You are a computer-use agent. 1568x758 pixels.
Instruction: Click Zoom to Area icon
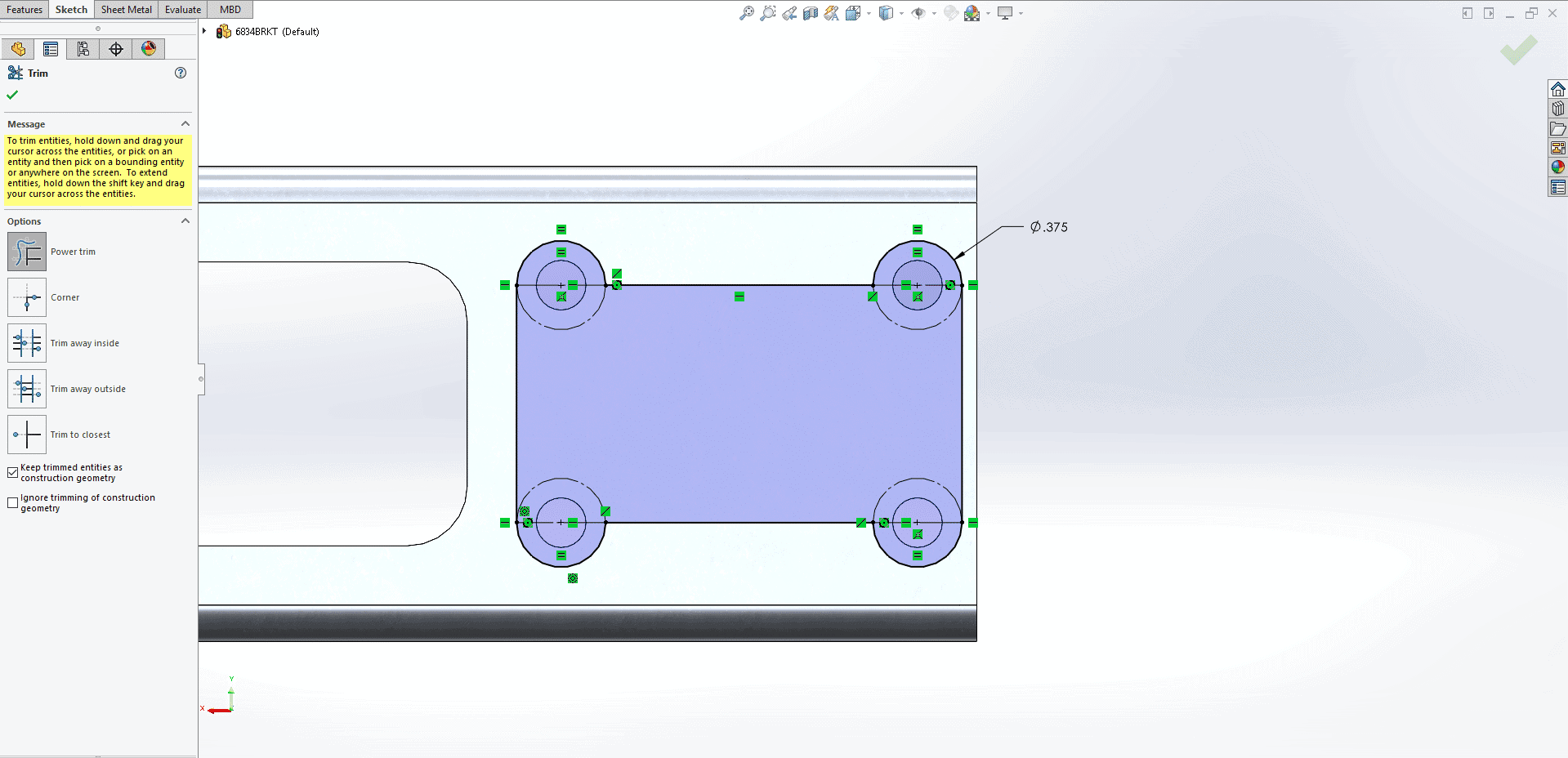pyautogui.click(x=768, y=13)
